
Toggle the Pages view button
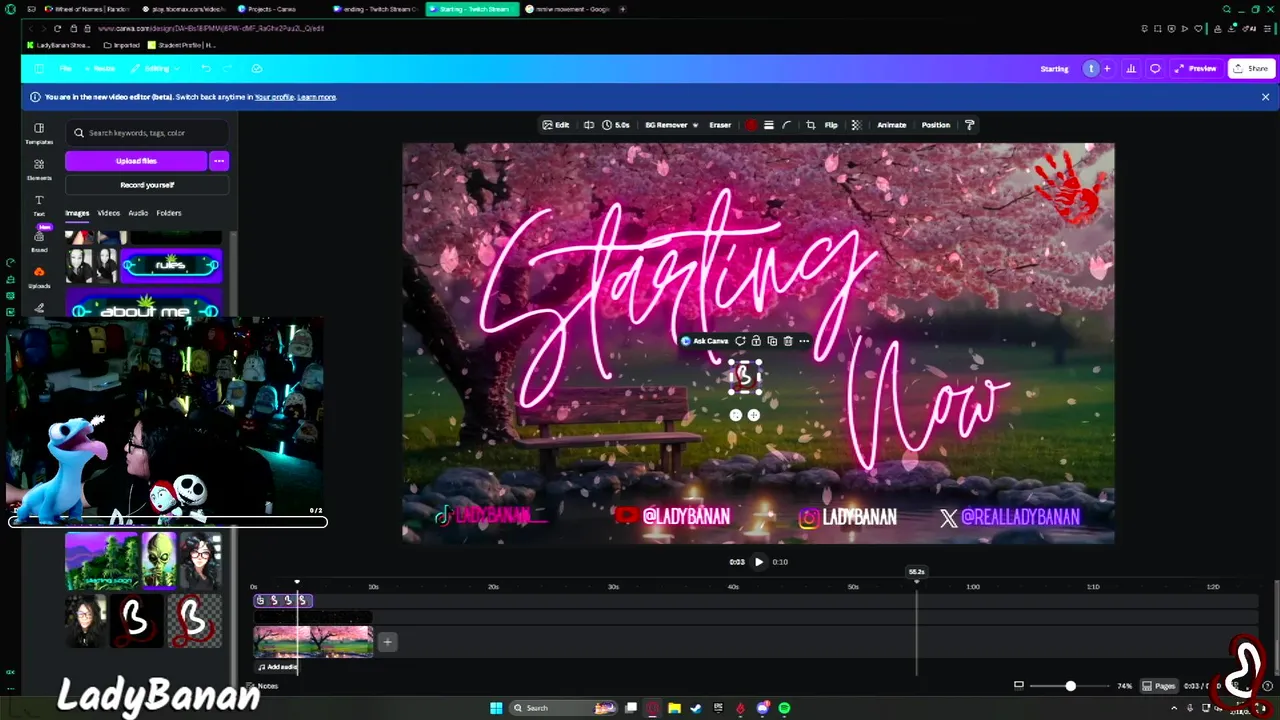tap(1159, 686)
